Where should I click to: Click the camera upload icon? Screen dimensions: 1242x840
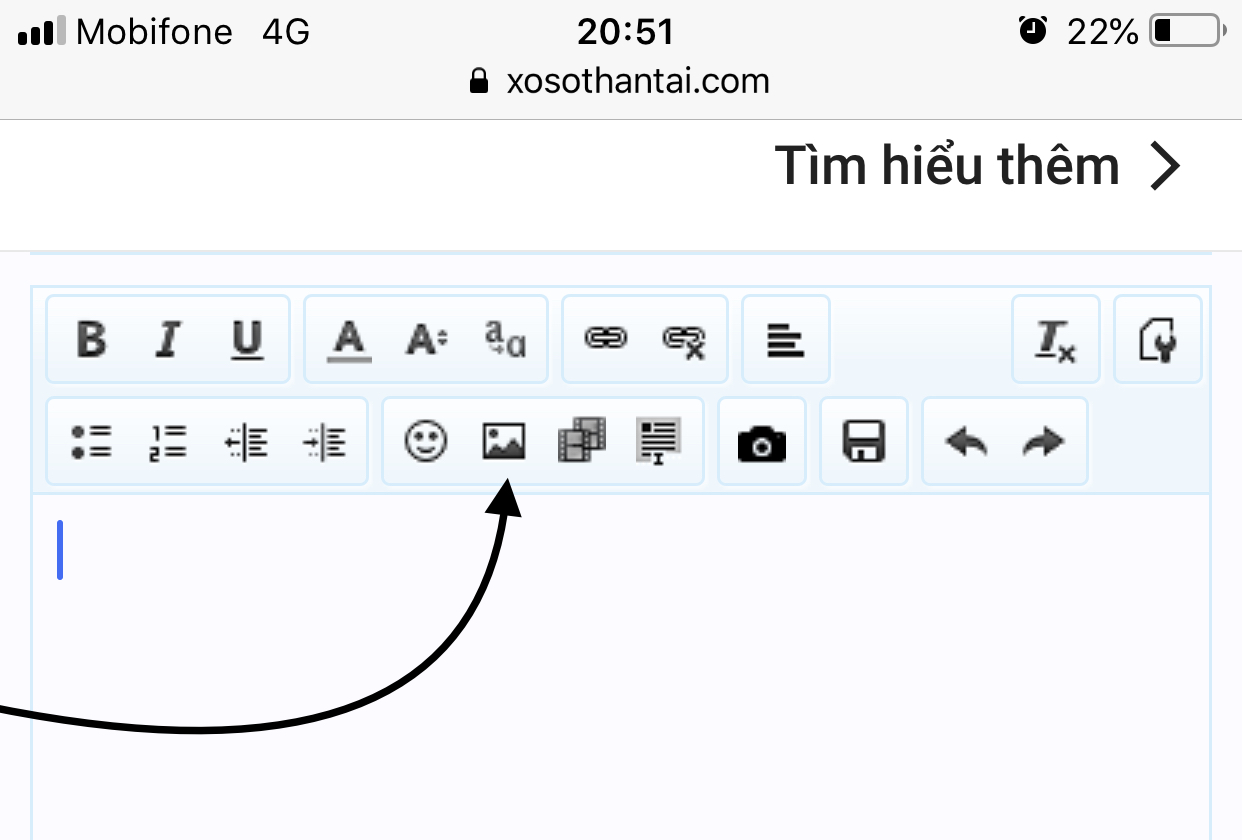(x=762, y=442)
